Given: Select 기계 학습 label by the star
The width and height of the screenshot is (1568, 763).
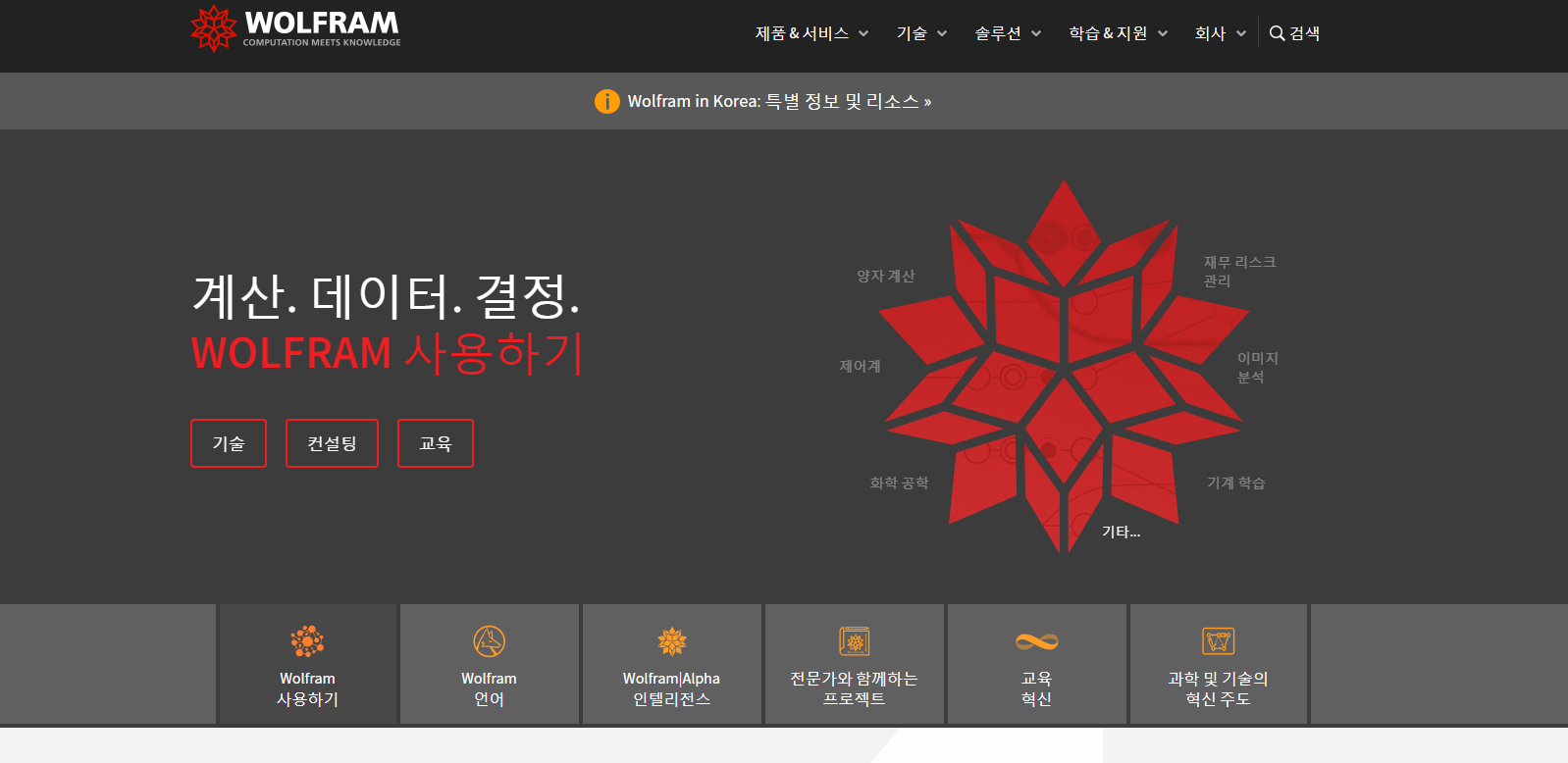Looking at the screenshot, I should pyautogui.click(x=1235, y=483).
